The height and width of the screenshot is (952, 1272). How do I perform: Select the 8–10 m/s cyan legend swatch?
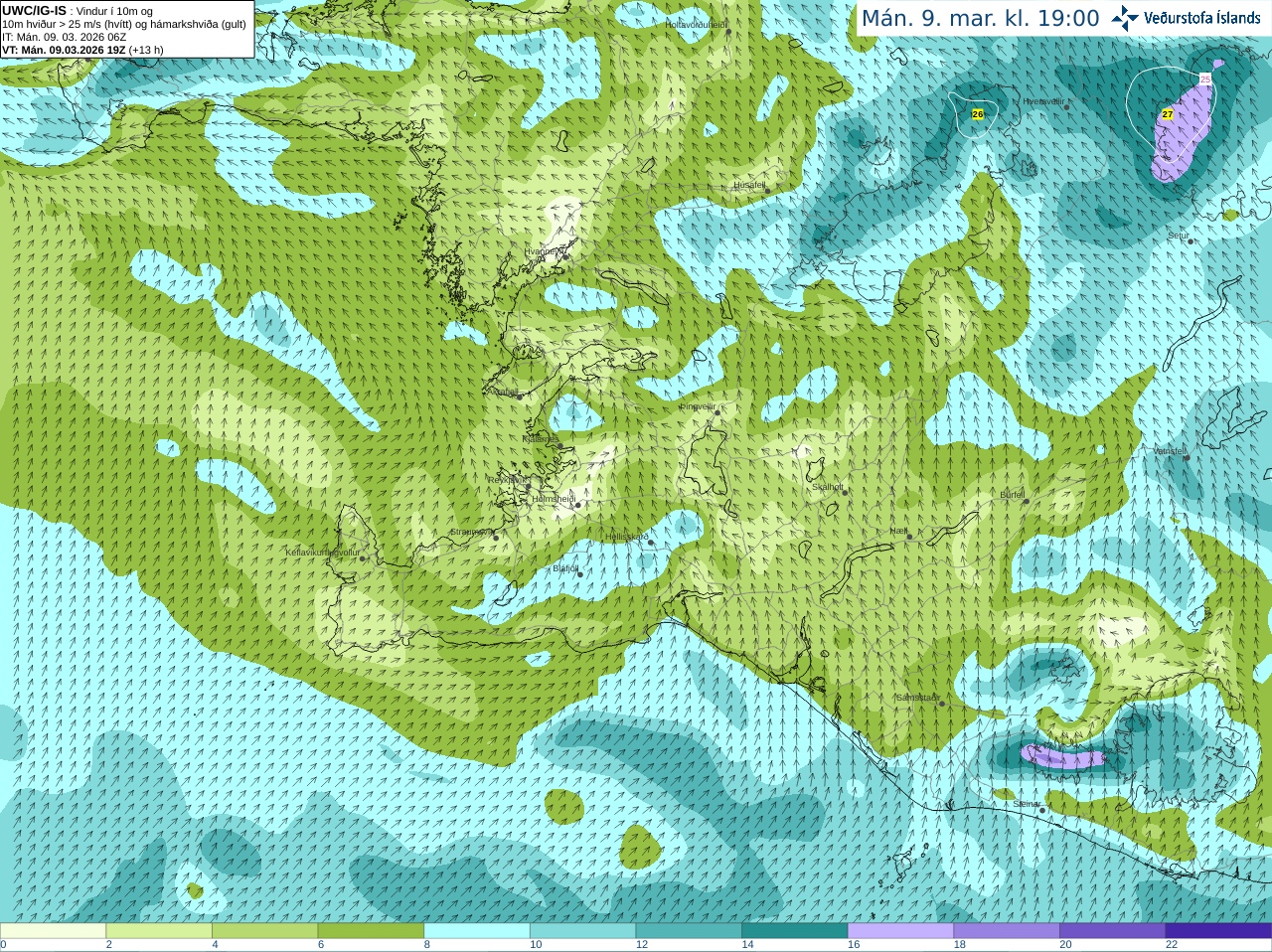tap(476, 931)
